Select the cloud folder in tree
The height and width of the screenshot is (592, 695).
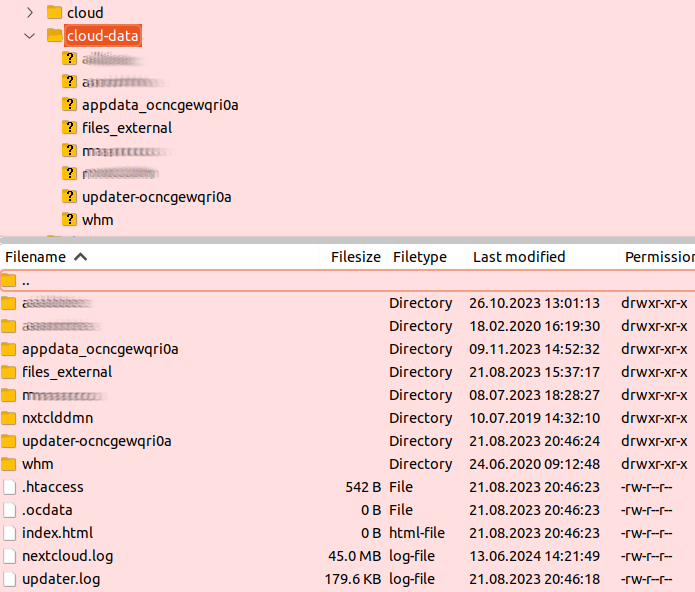[x=84, y=13]
